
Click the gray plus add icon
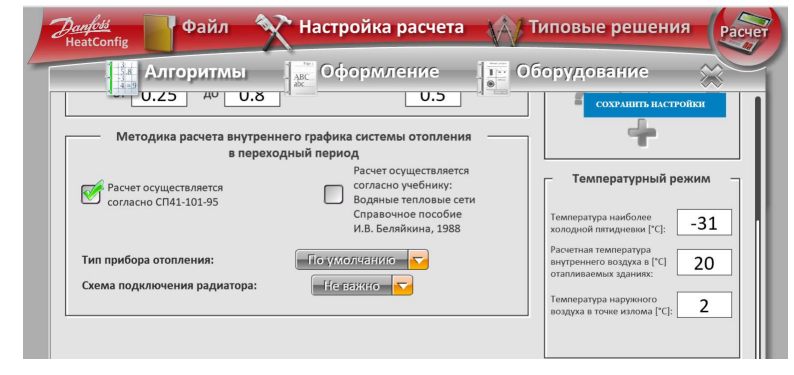point(642,134)
